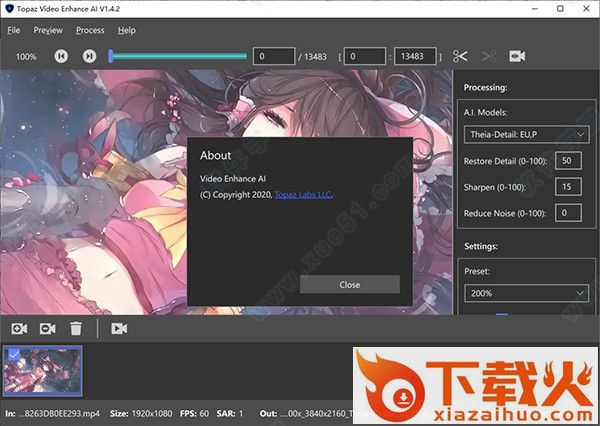600x426 pixels.
Task: Start processing with the video camera icon
Action: tap(119, 328)
